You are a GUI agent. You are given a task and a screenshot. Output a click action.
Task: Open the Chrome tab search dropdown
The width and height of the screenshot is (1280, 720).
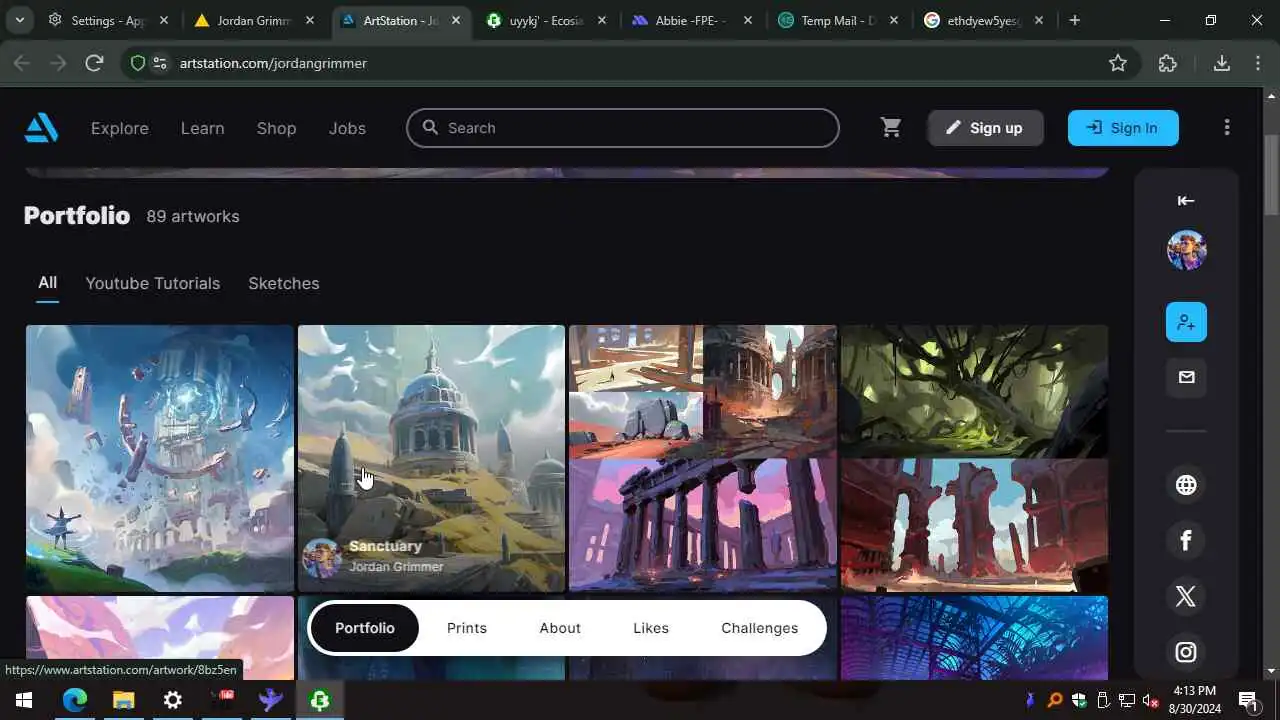click(x=19, y=20)
